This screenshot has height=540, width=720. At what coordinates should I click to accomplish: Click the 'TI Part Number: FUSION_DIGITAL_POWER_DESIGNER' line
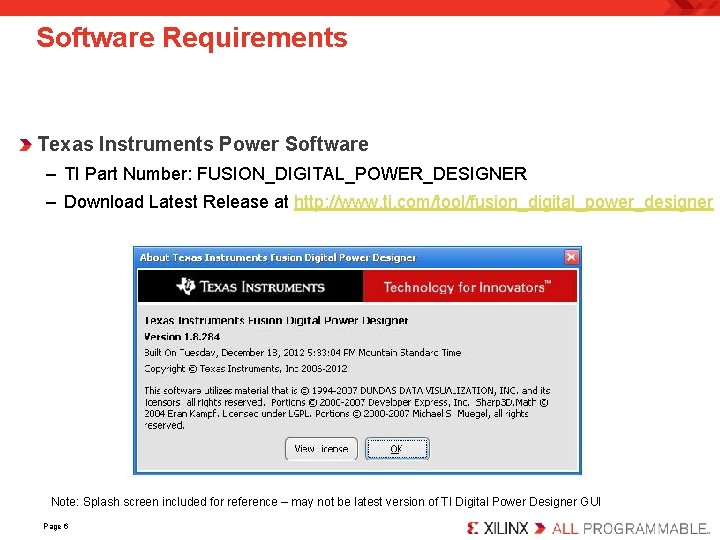point(295,174)
